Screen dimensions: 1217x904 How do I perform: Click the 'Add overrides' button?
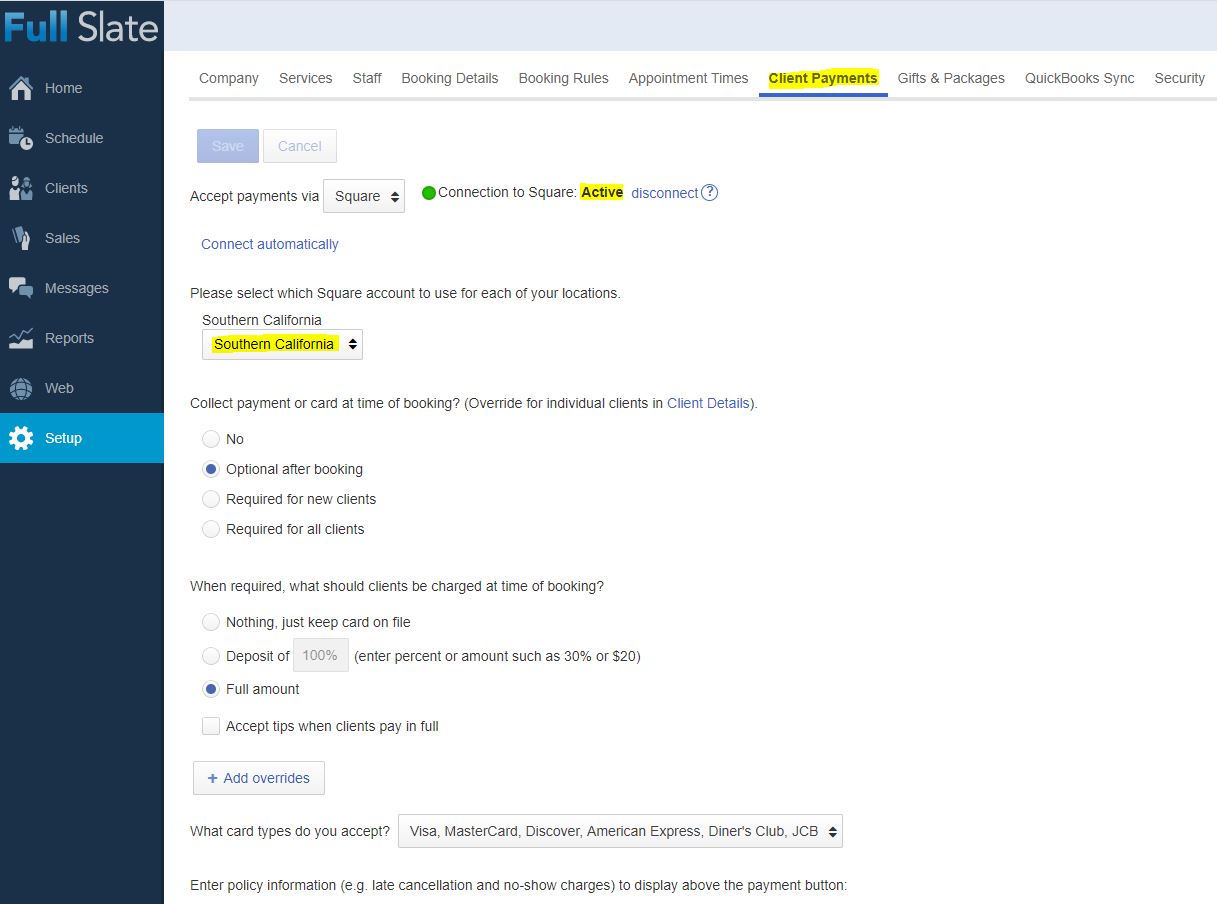point(259,778)
